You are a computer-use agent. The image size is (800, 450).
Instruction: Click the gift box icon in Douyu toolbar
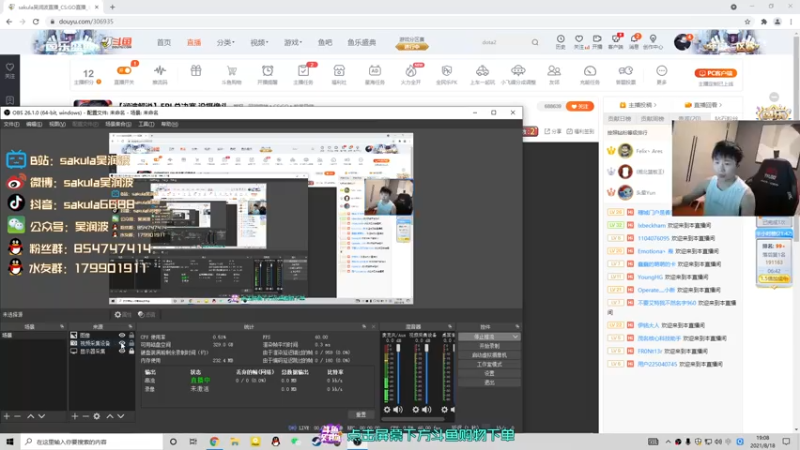click(196, 70)
